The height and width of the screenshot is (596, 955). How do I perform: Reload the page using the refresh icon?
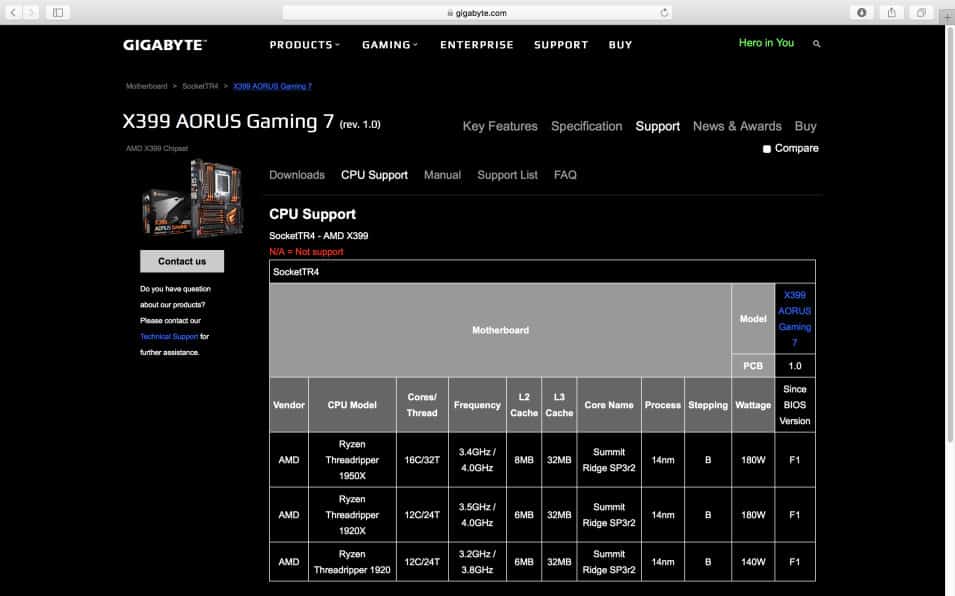pos(664,12)
